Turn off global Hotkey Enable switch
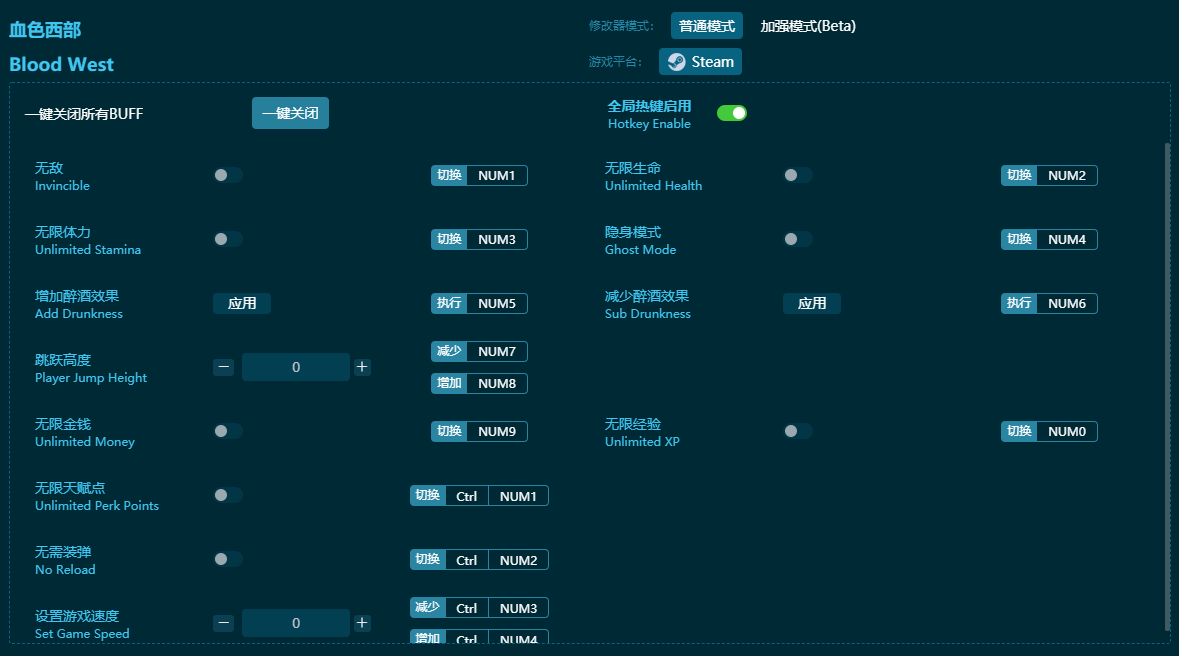1179x656 pixels. pos(732,113)
